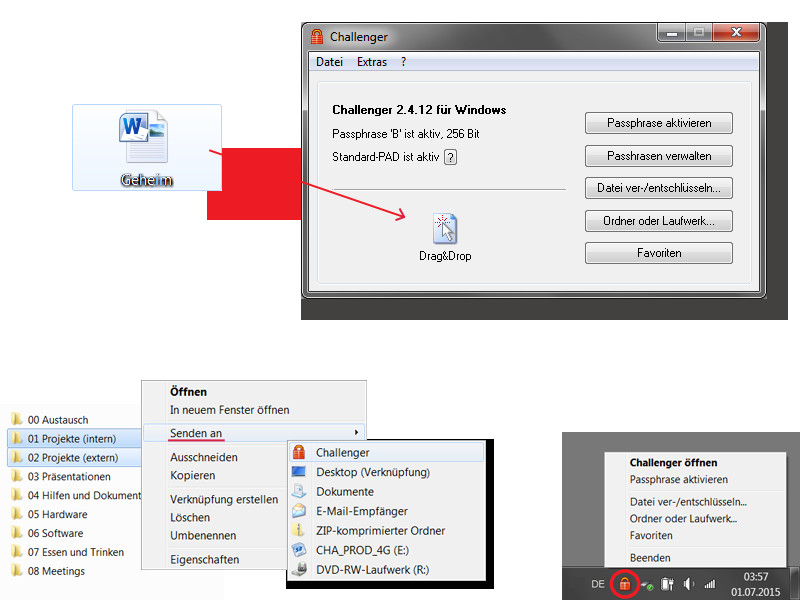
Task: Expand the Senden an submenu arrow
Action: (x=356, y=433)
